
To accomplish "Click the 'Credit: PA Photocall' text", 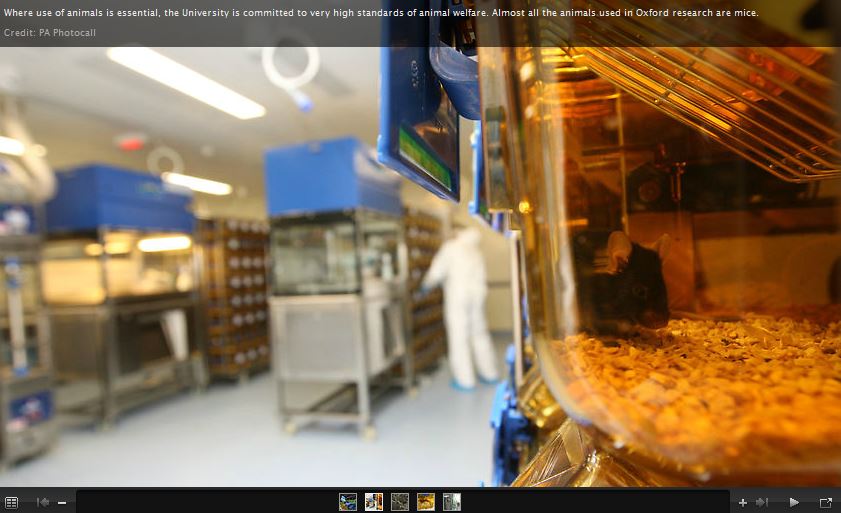I will tap(50, 33).
